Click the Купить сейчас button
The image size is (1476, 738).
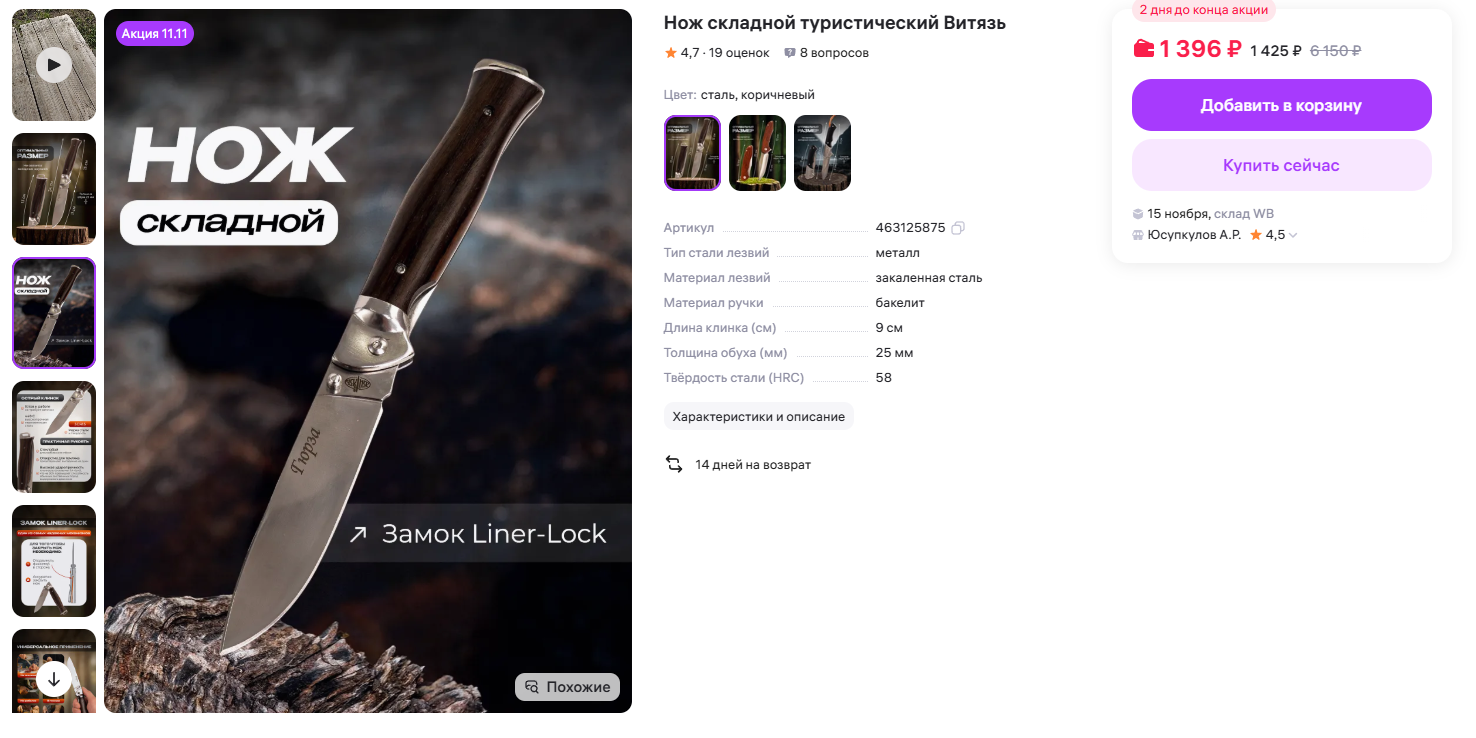(x=1282, y=165)
